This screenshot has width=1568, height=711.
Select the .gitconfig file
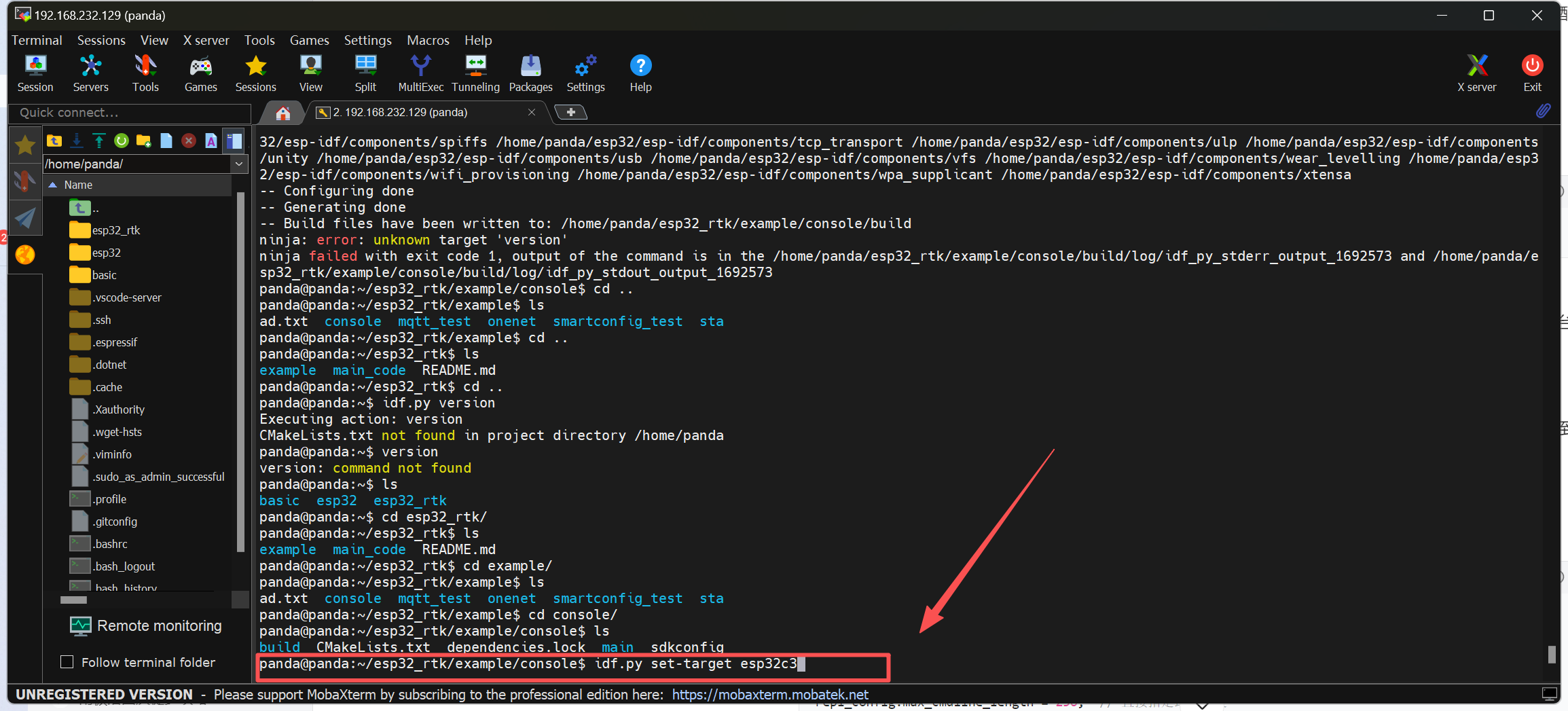coord(103,522)
